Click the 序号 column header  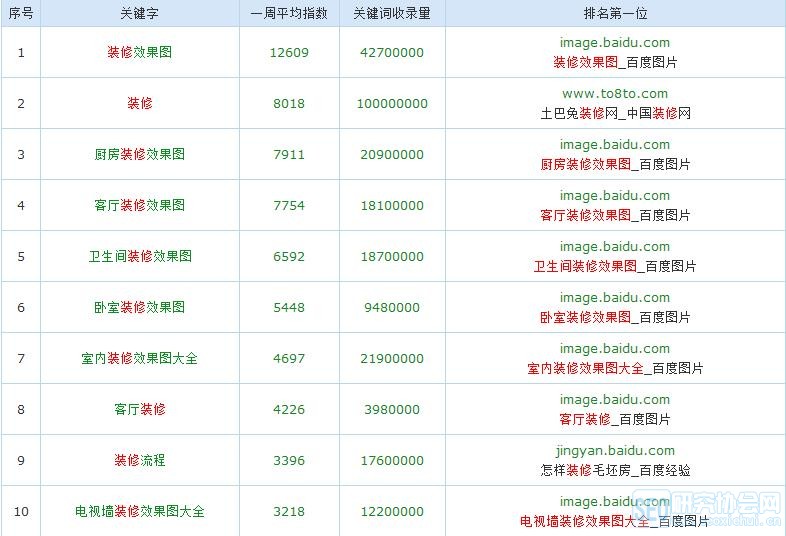21,13
